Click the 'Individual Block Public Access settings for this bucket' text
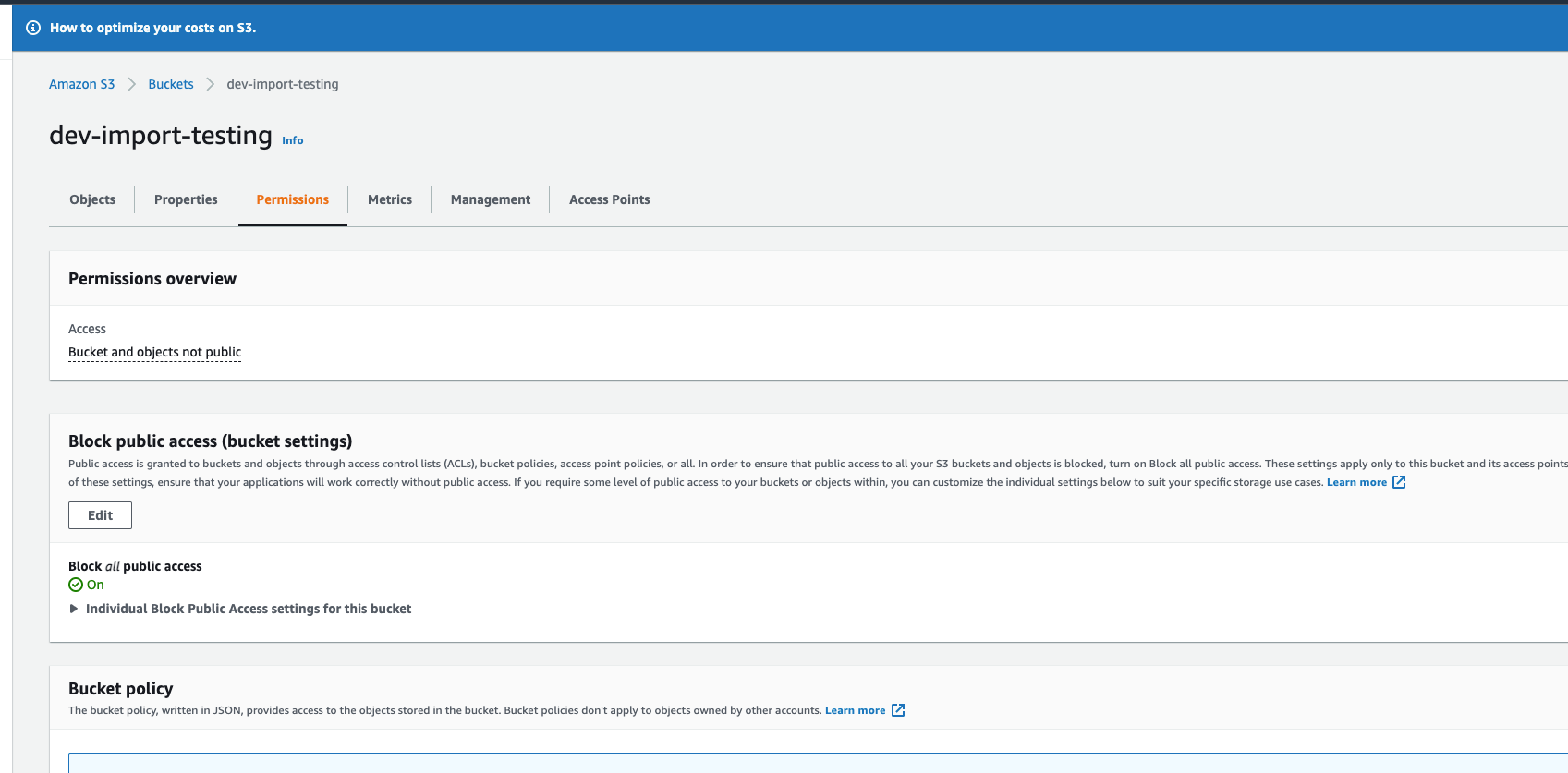This screenshot has width=1568, height=773. tap(249, 609)
